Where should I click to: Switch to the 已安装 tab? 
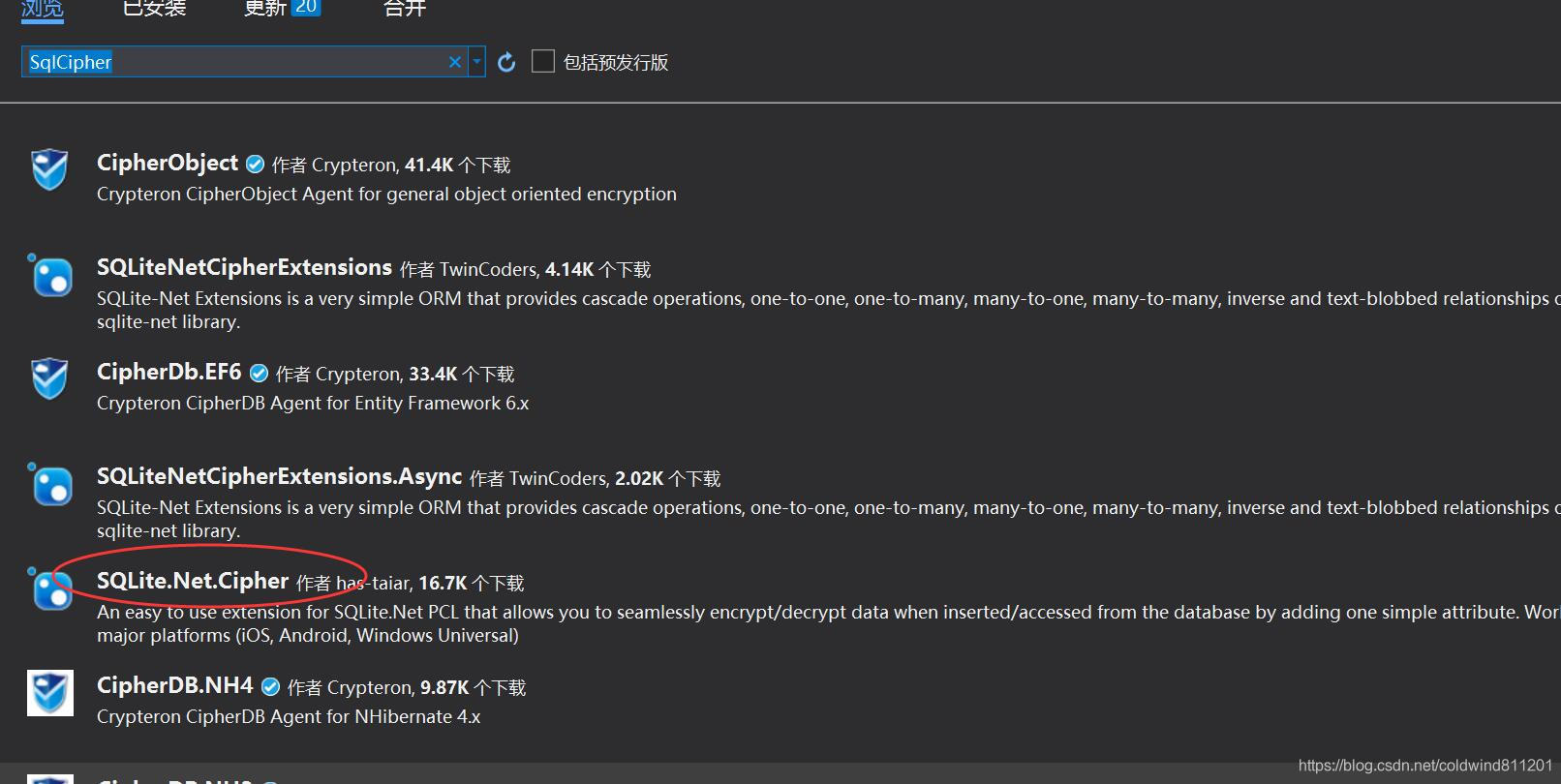tap(155, 8)
